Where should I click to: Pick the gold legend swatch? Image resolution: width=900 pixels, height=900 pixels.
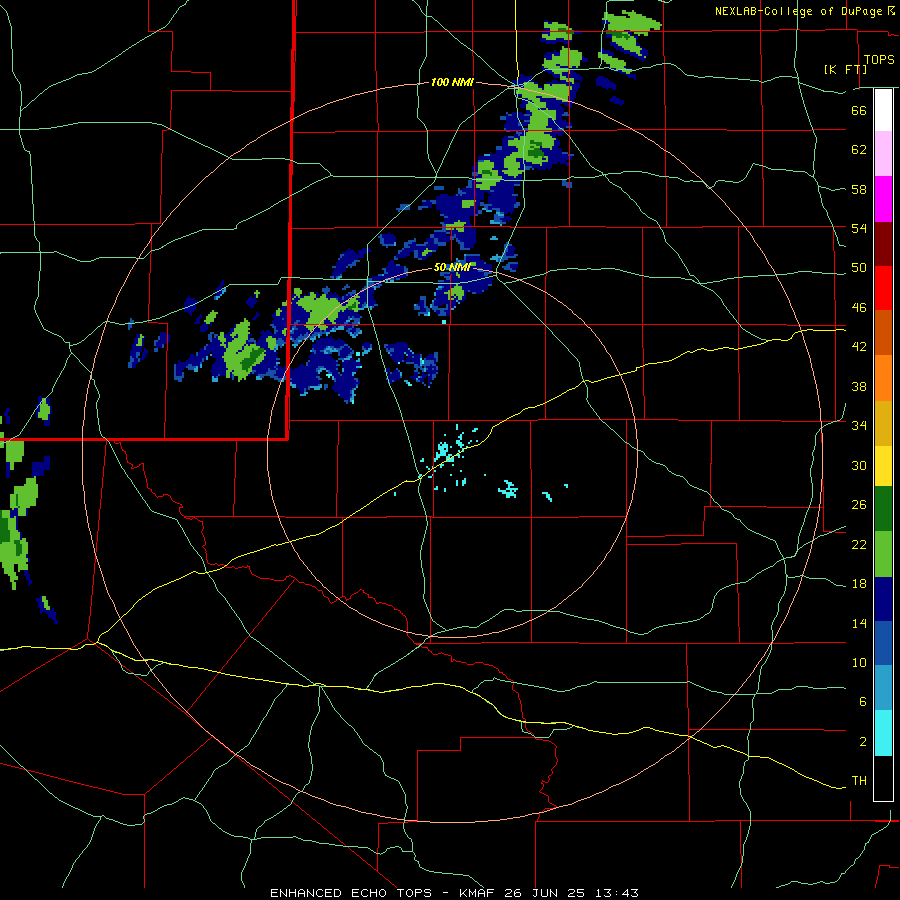[x=883, y=423]
